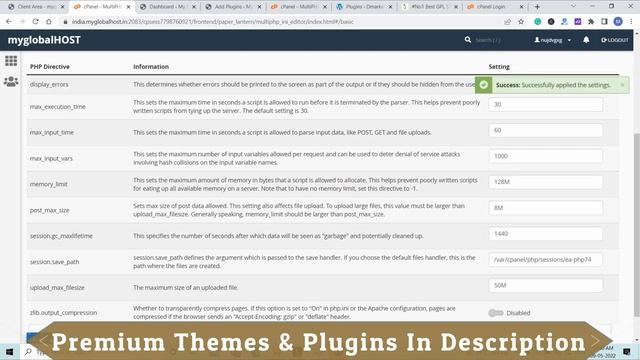
Task: Click the page vertical scrollbar
Action: pyautogui.click(x=637, y=224)
